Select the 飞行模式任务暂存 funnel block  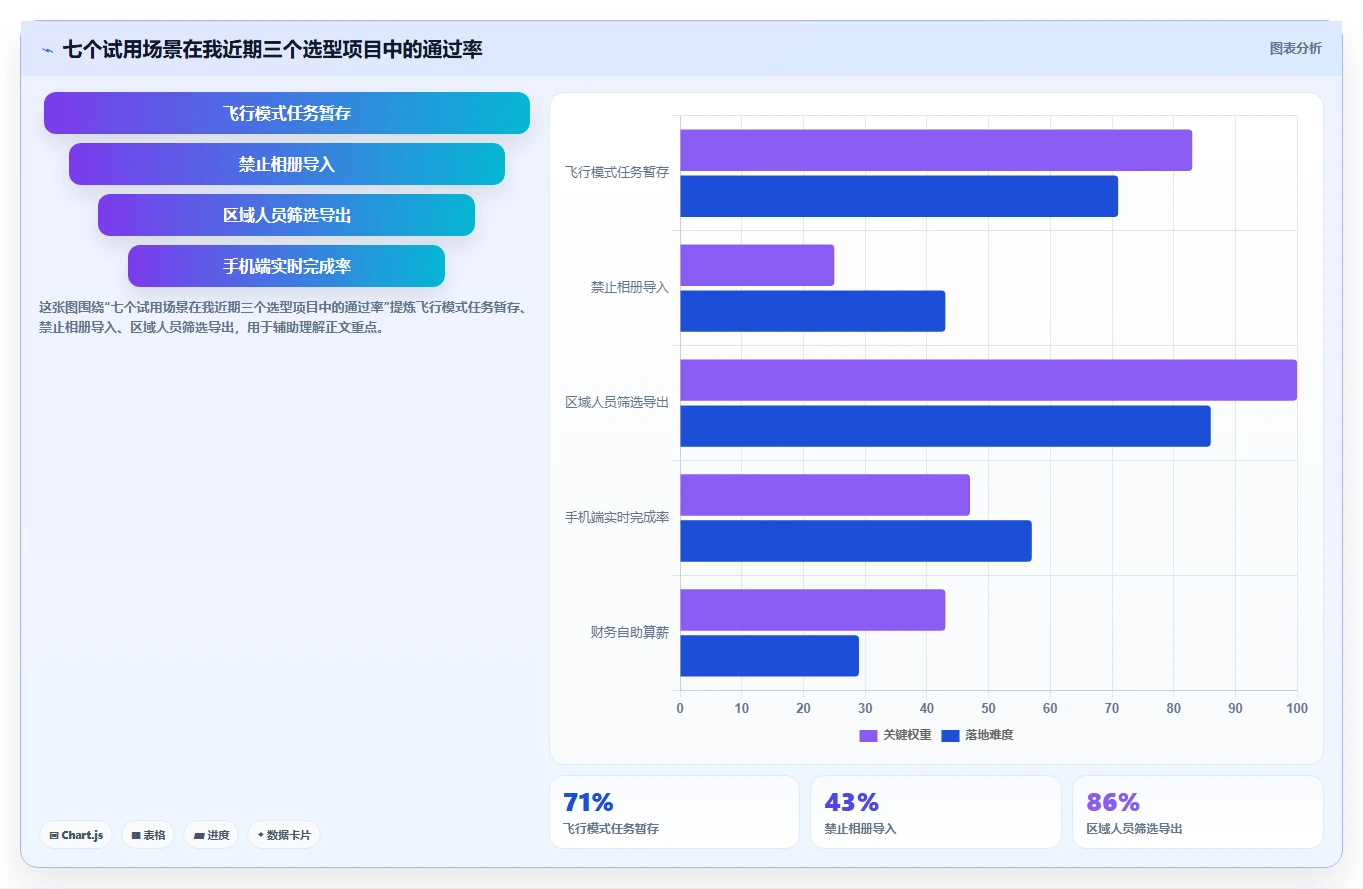click(287, 113)
